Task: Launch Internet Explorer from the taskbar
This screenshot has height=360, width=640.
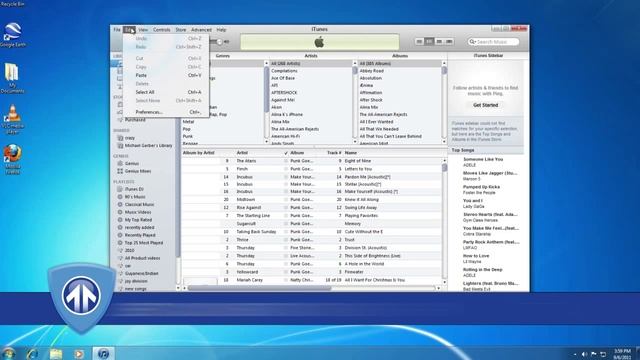Action: (32, 353)
